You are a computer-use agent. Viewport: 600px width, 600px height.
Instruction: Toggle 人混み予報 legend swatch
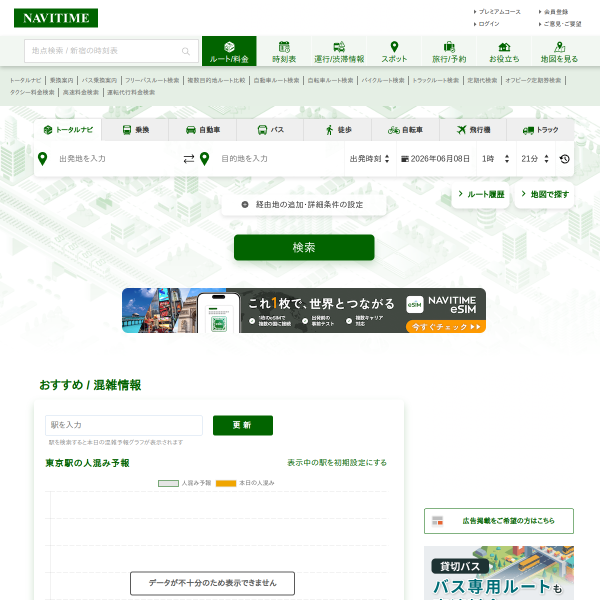pos(168,483)
